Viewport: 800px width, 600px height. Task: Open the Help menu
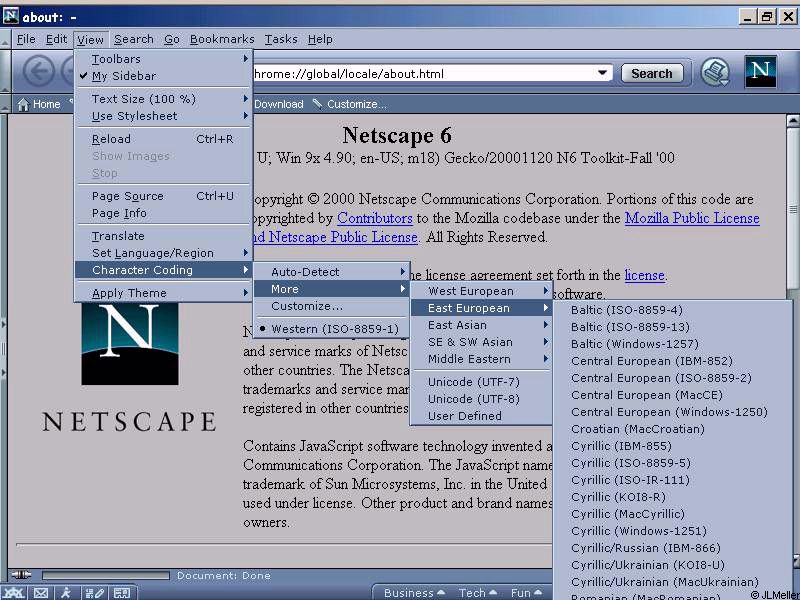pos(320,39)
